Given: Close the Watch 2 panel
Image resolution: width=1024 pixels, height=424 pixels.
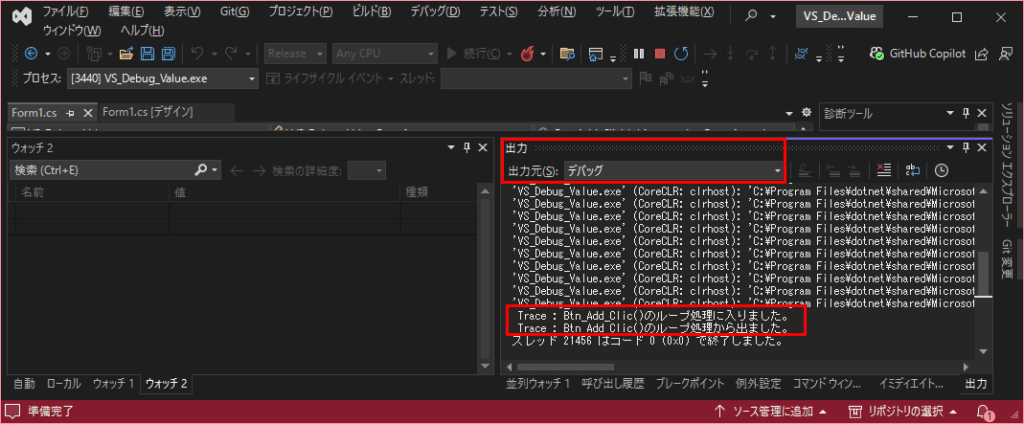Looking at the screenshot, I should pyautogui.click(x=483, y=148).
